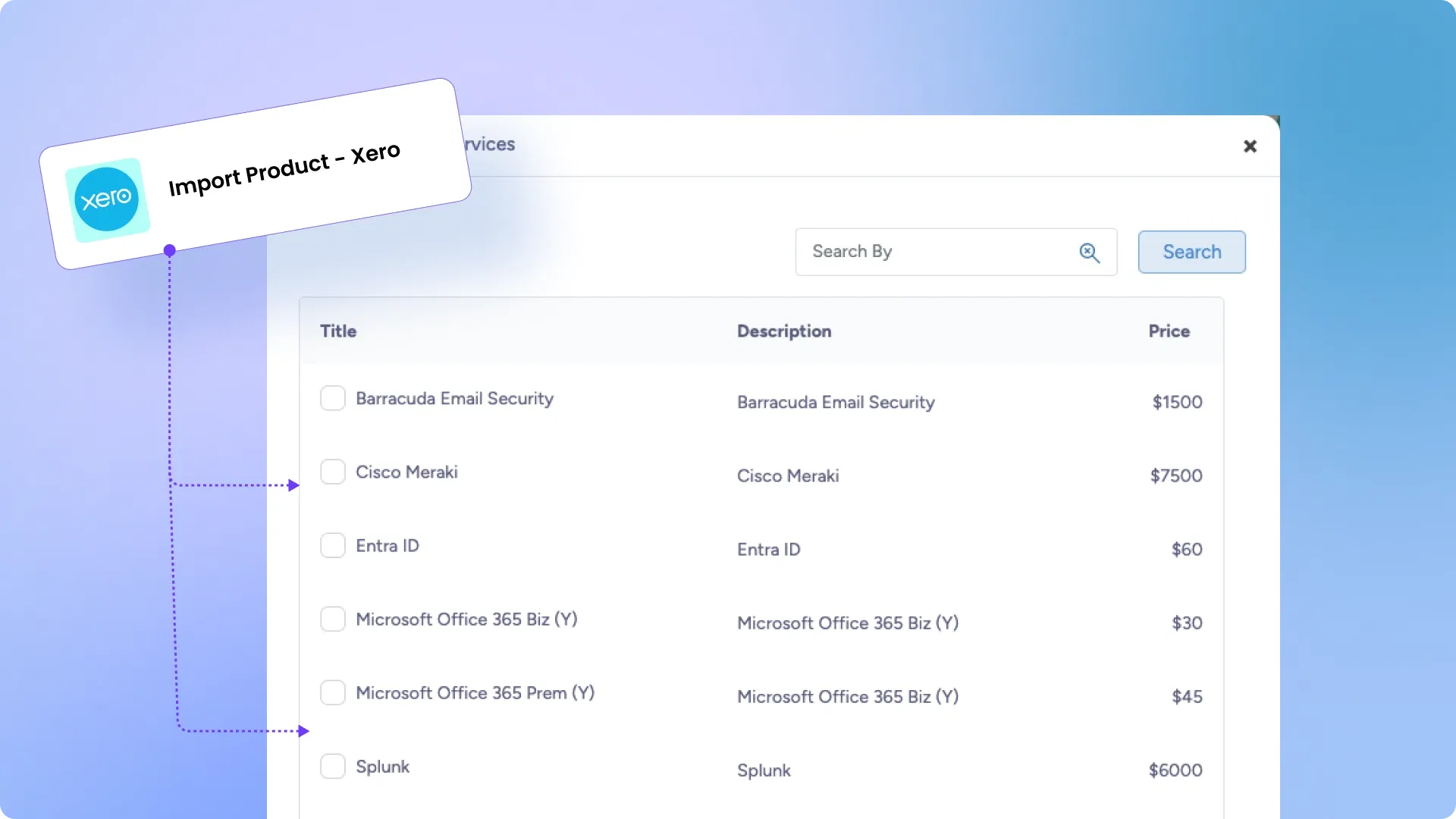Click the Description column header
This screenshot has width=1456, height=819.
pyautogui.click(x=784, y=331)
